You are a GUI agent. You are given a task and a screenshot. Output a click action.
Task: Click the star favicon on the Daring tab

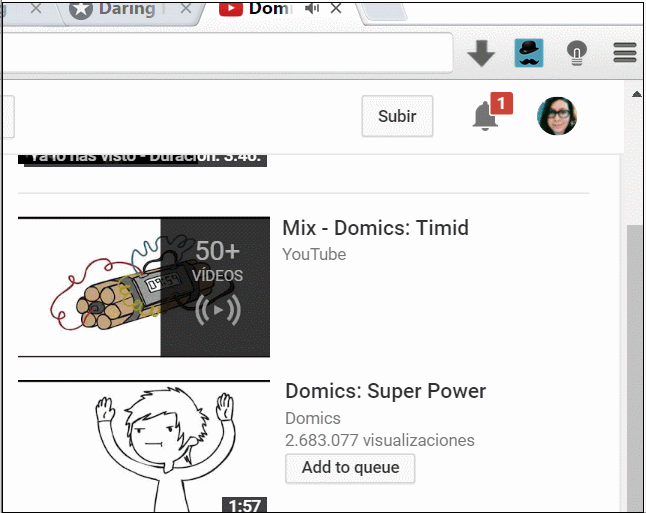81,10
